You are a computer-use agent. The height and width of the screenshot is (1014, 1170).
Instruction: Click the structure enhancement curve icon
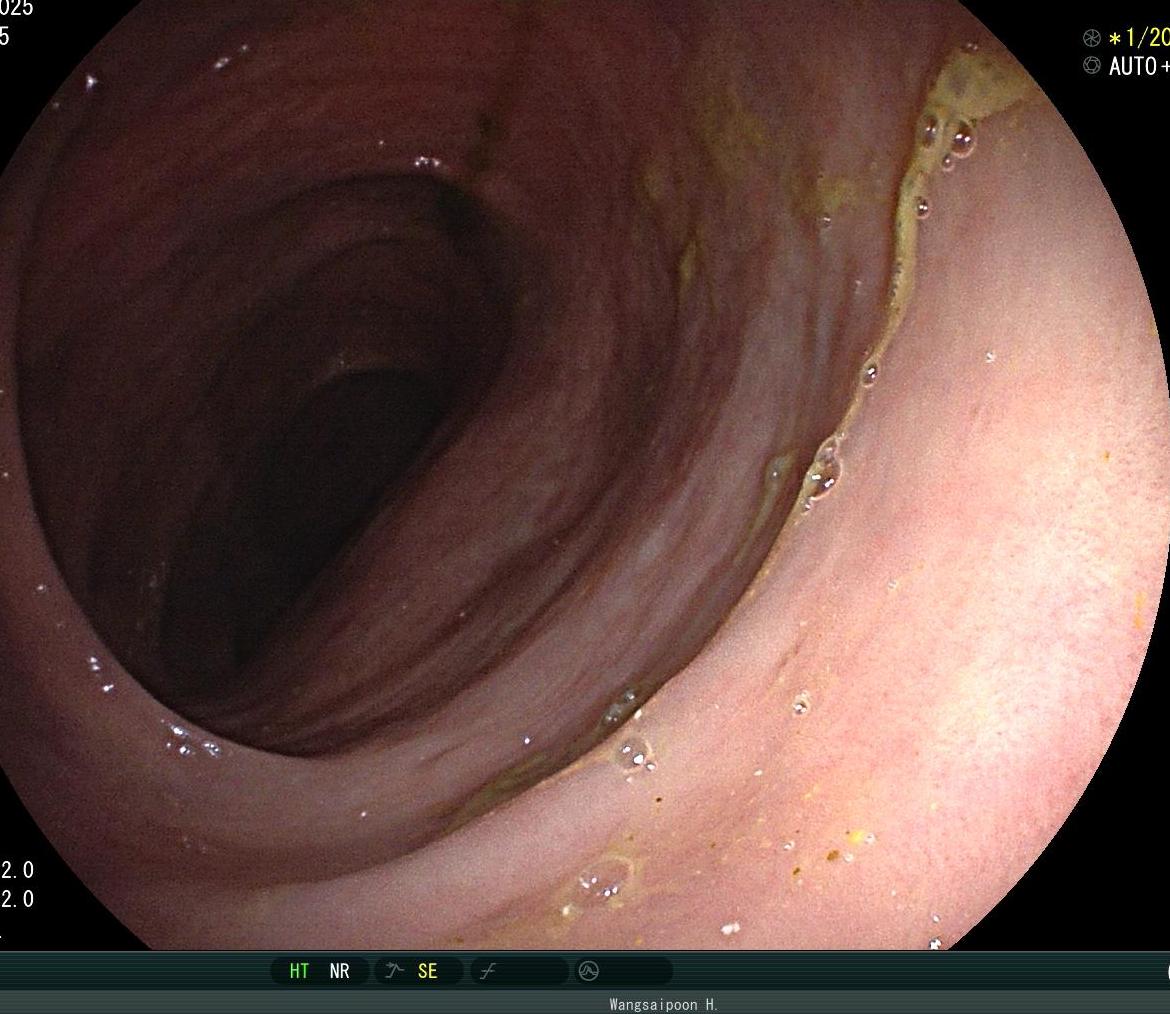coord(394,971)
